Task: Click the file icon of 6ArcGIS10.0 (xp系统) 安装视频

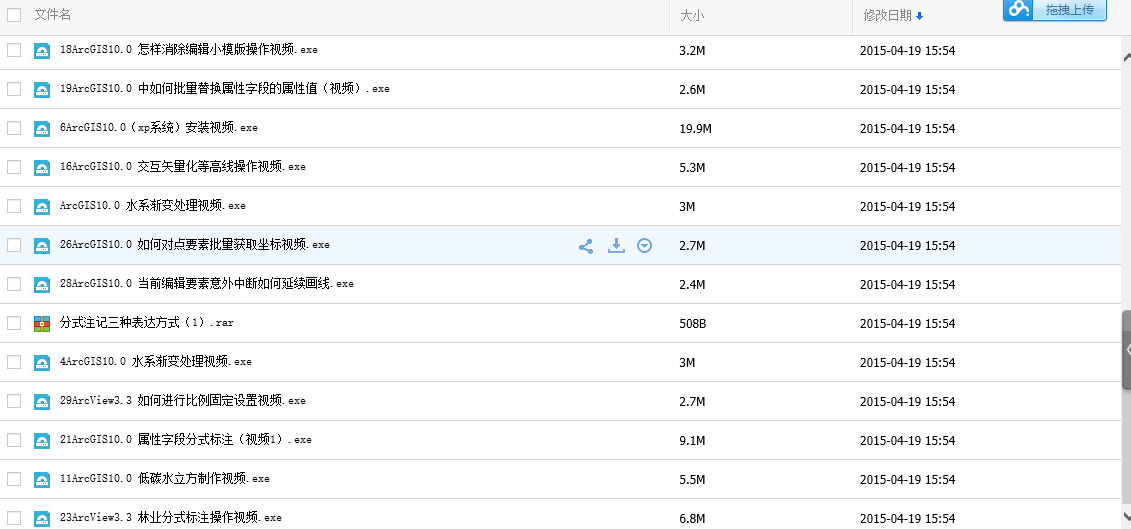Action: (42, 128)
